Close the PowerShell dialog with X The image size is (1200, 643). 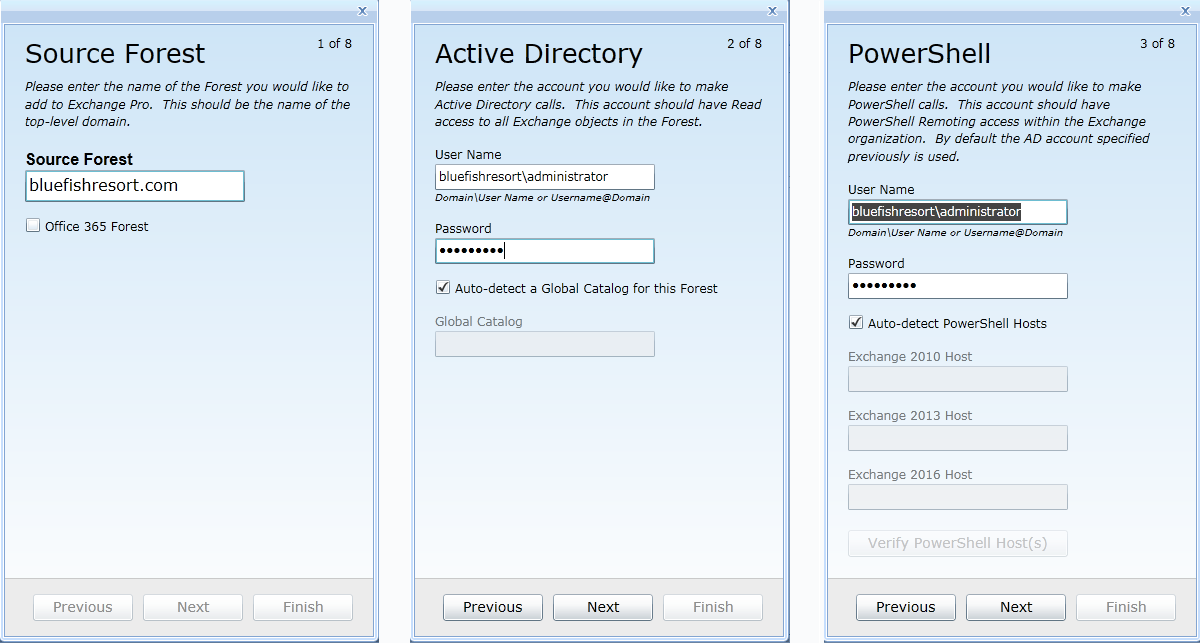pyautogui.click(x=1185, y=10)
